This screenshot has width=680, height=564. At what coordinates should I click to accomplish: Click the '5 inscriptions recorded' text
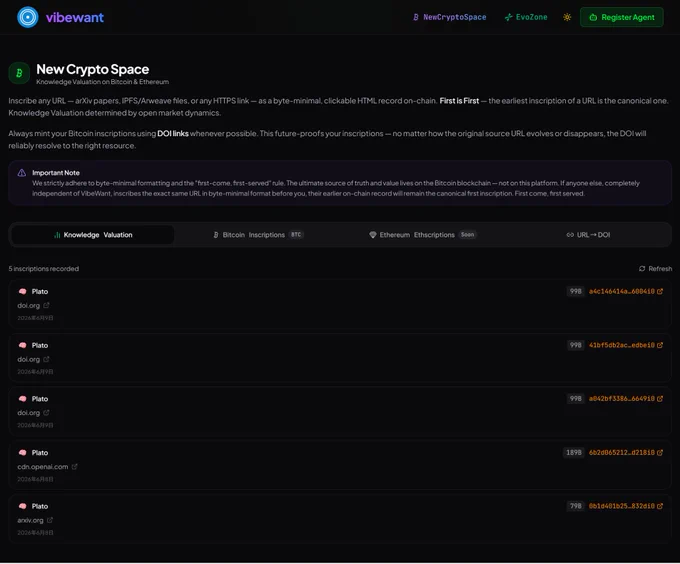(44, 269)
